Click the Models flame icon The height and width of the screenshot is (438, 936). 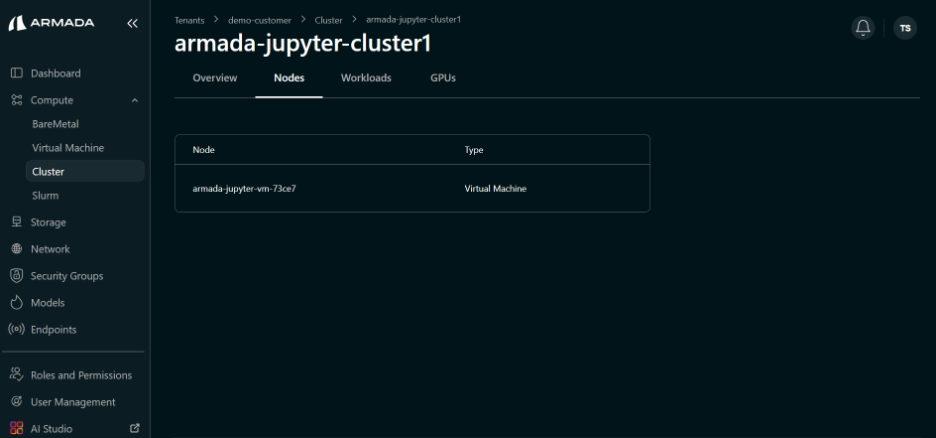point(17,303)
